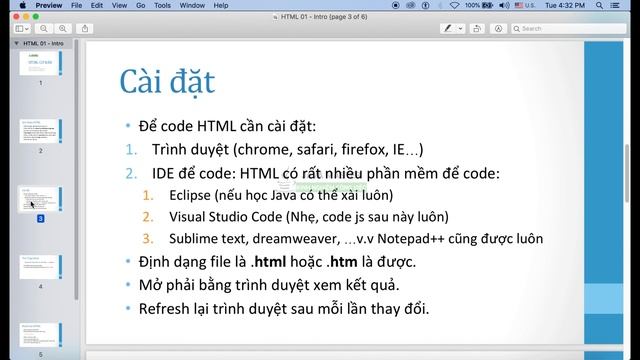Image resolution: width=640 pixels, height=360 pixels.
Task: Click the Cài đặt slide title
Action: point(167,82)
